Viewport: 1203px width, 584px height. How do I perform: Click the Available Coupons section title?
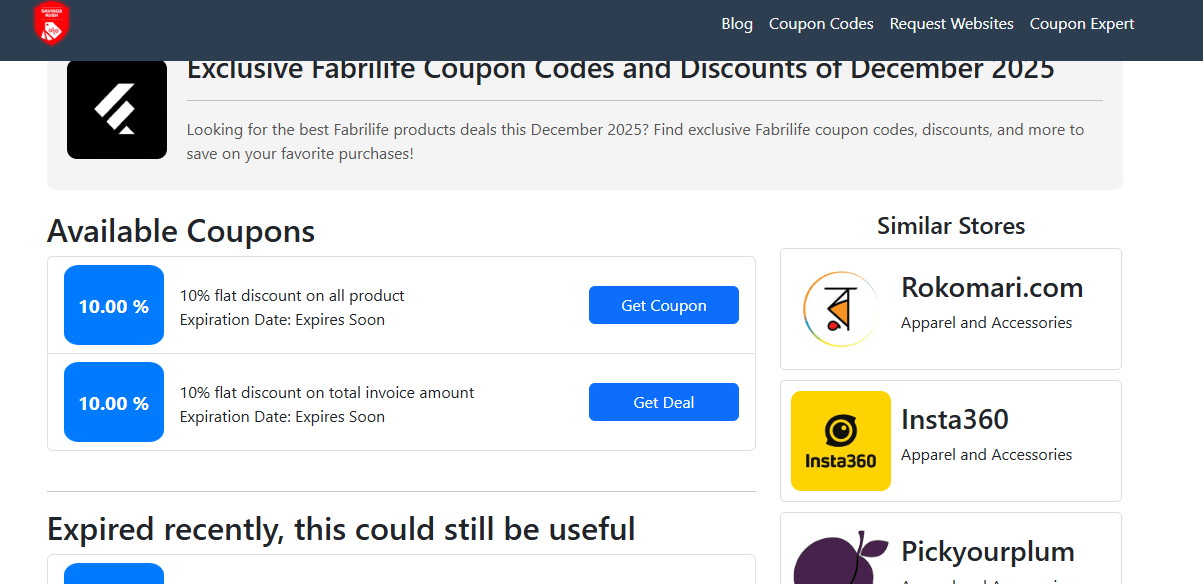[180, 231]
